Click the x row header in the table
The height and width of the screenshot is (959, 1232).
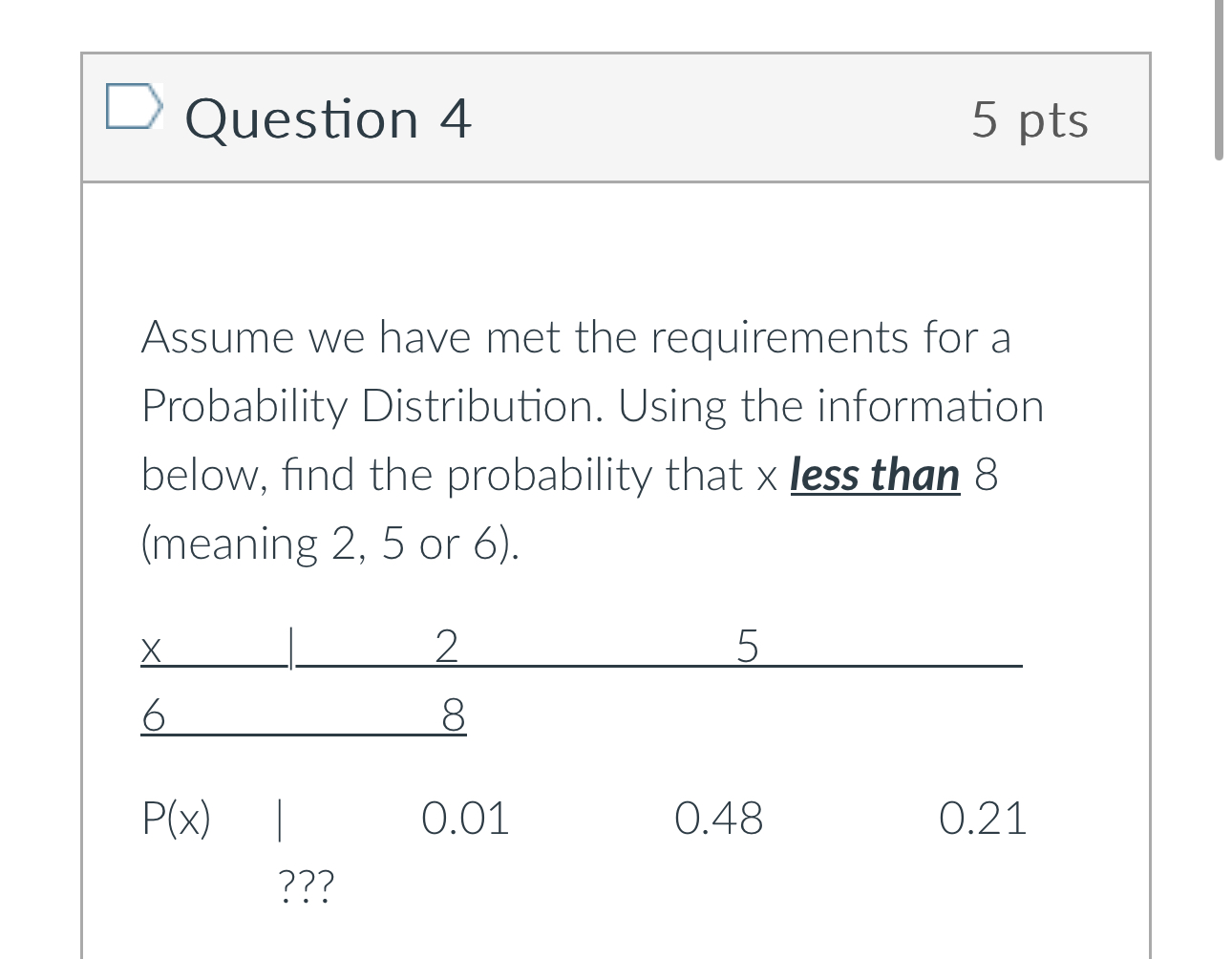(x=150, y=648)
